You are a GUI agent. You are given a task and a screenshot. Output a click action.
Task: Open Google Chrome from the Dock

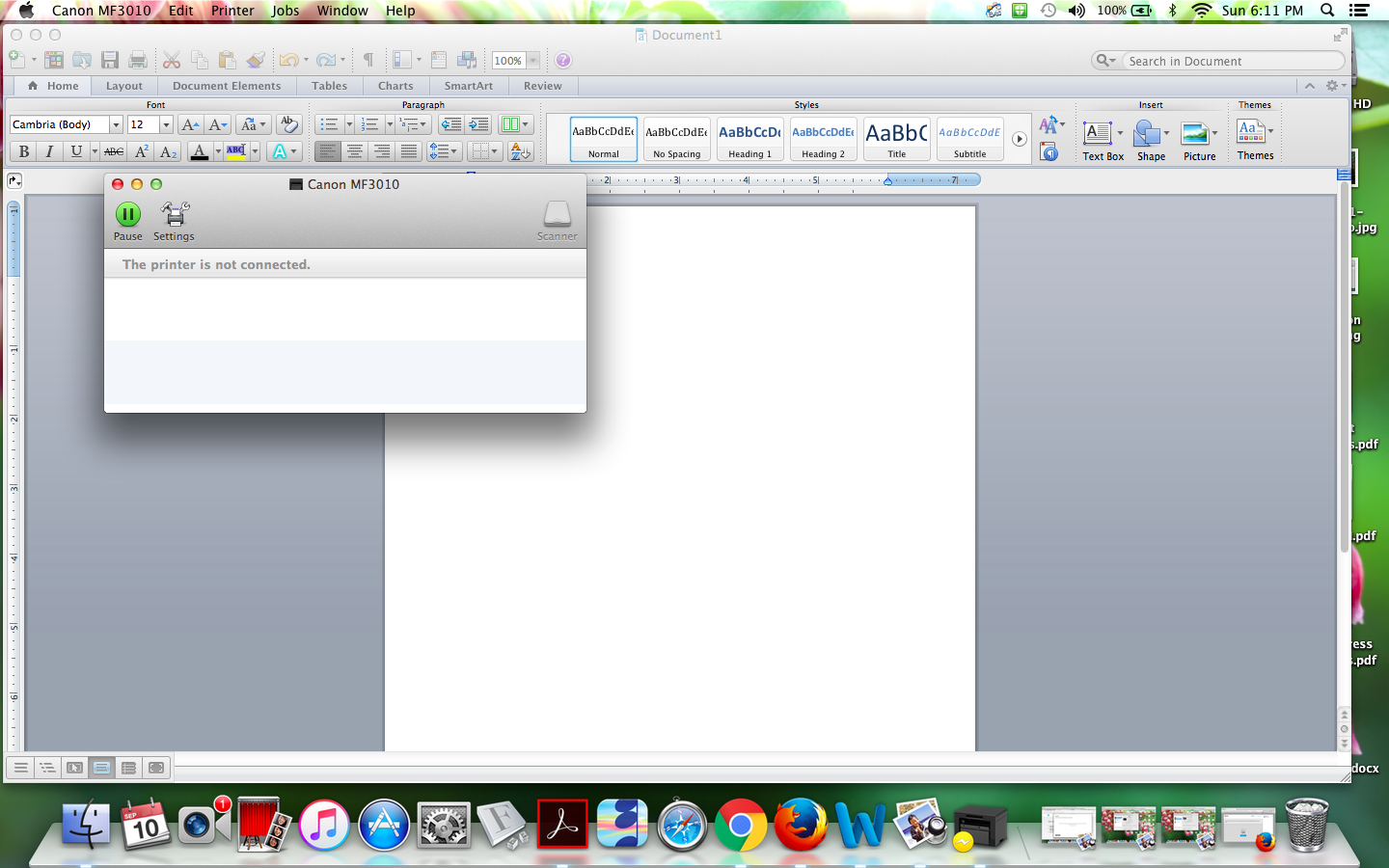pyautogui.click(x=741, y=825)
